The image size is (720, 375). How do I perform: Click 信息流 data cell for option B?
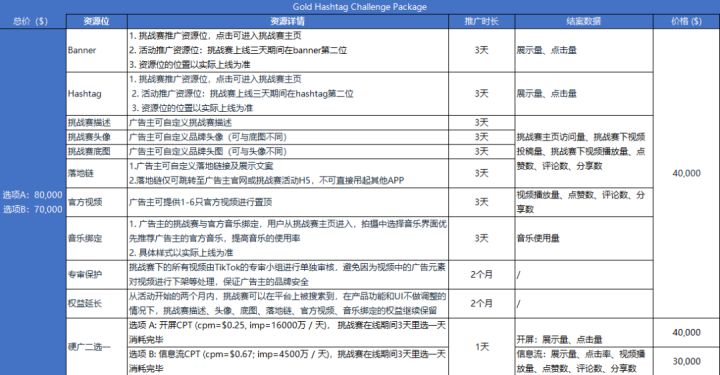584,361
